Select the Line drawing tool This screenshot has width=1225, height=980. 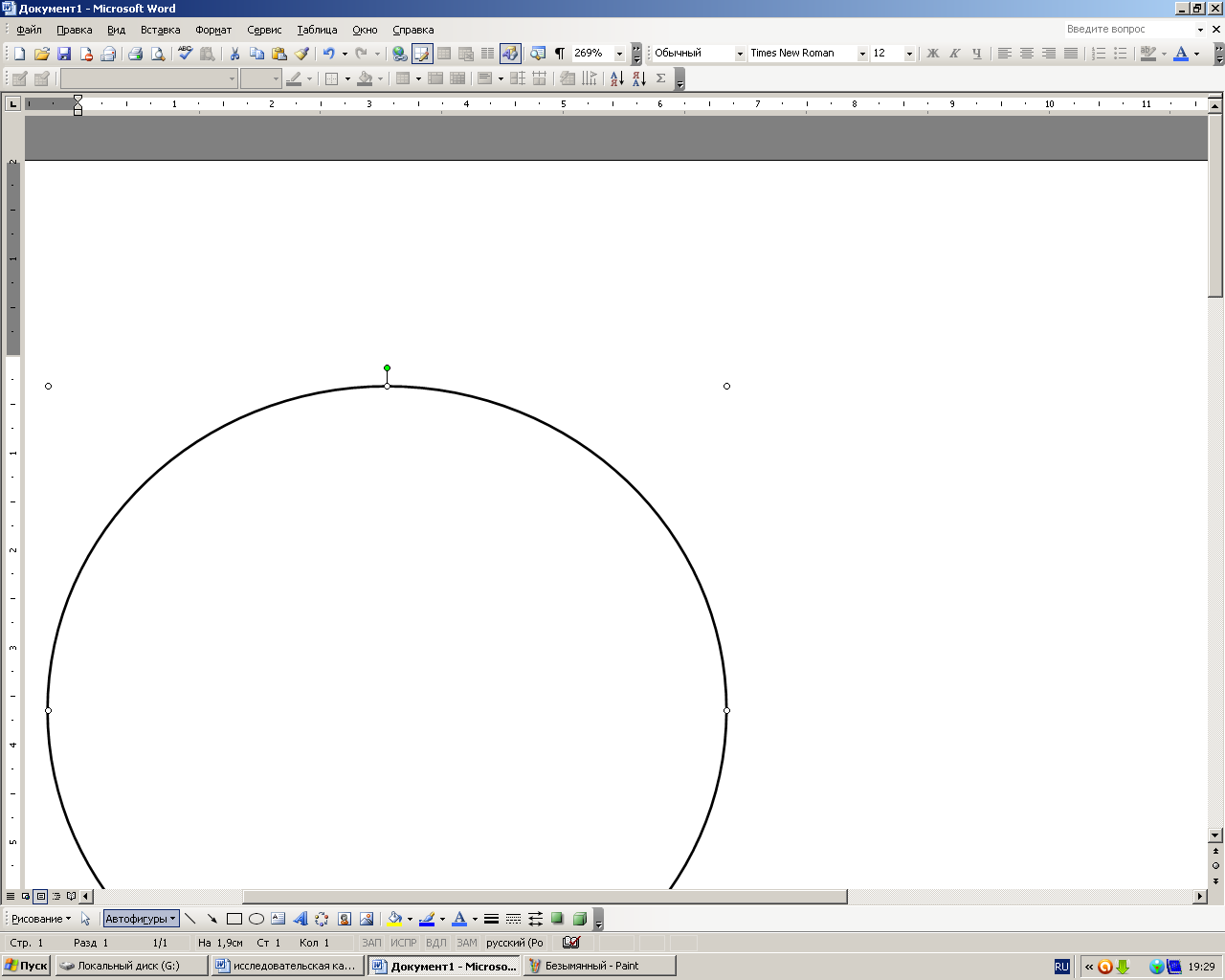coord(189,919)
